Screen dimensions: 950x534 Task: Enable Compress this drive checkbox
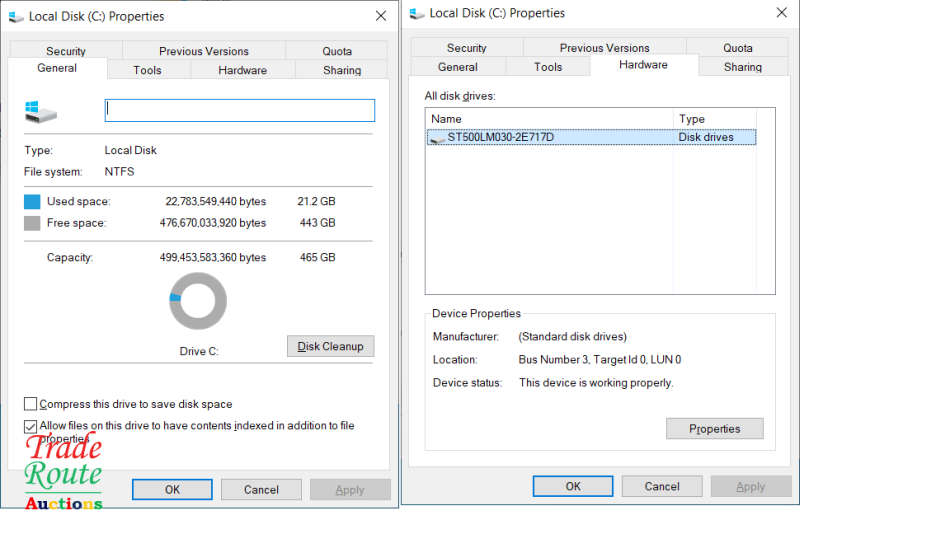tap(31, 404)
